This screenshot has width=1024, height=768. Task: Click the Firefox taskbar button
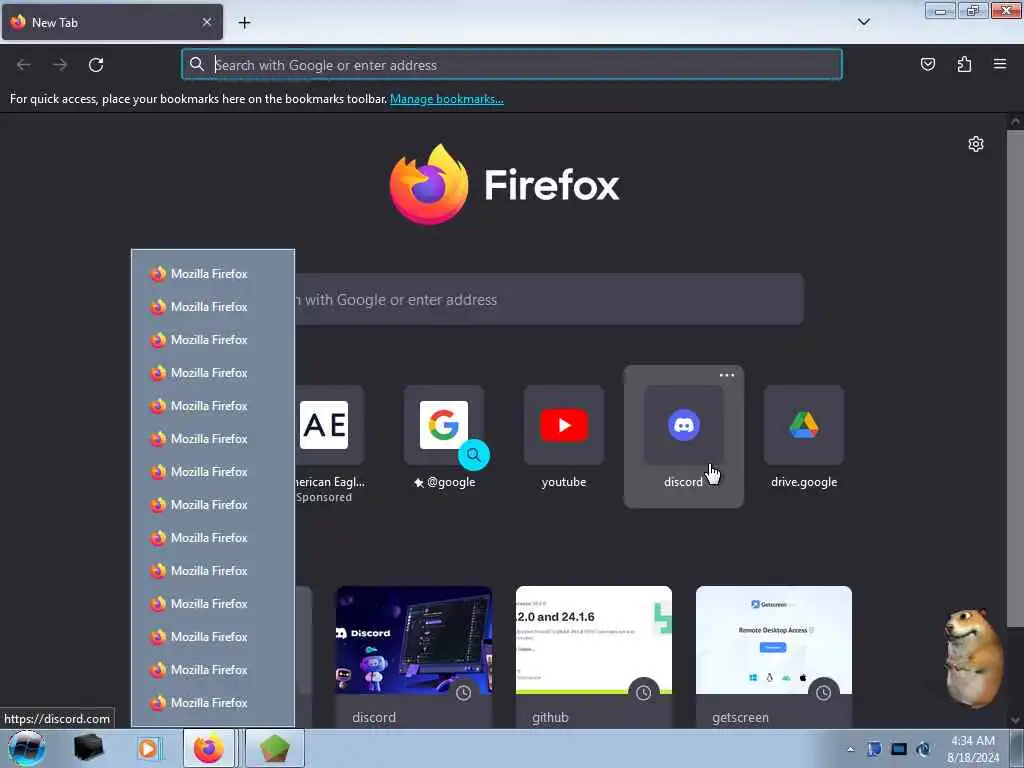208,748
